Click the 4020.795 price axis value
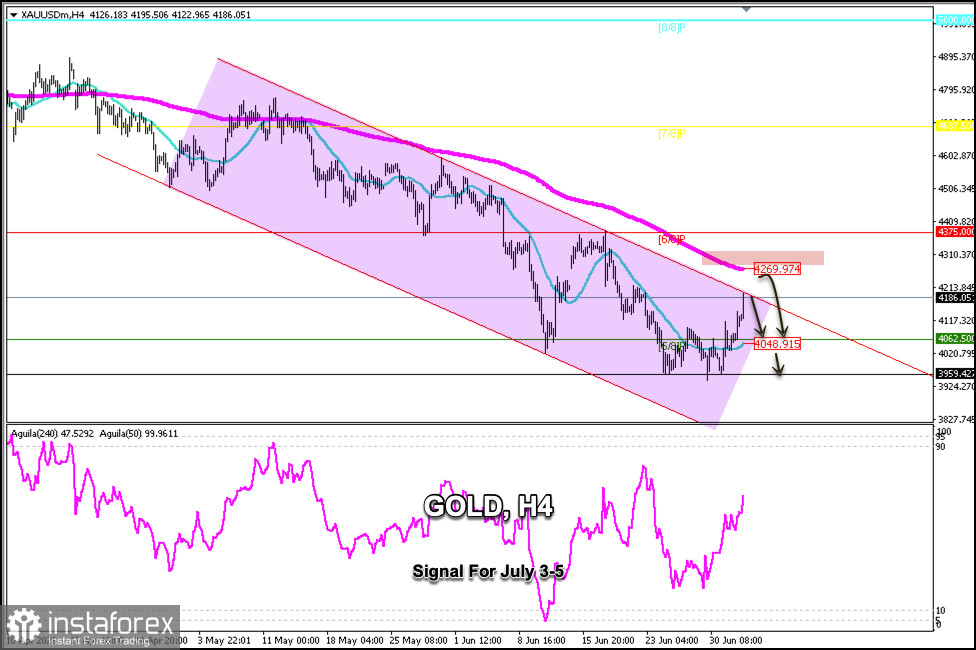Image resolution: width=976 pixels, height=650 pixels. 957,354
